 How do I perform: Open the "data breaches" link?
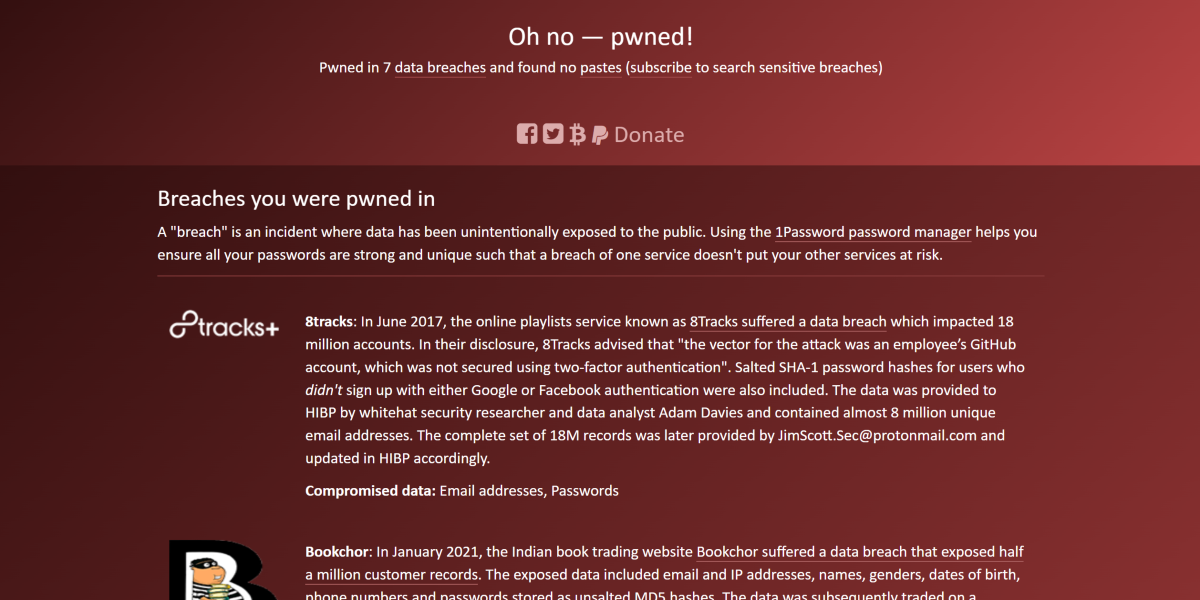tap(440, 68)
